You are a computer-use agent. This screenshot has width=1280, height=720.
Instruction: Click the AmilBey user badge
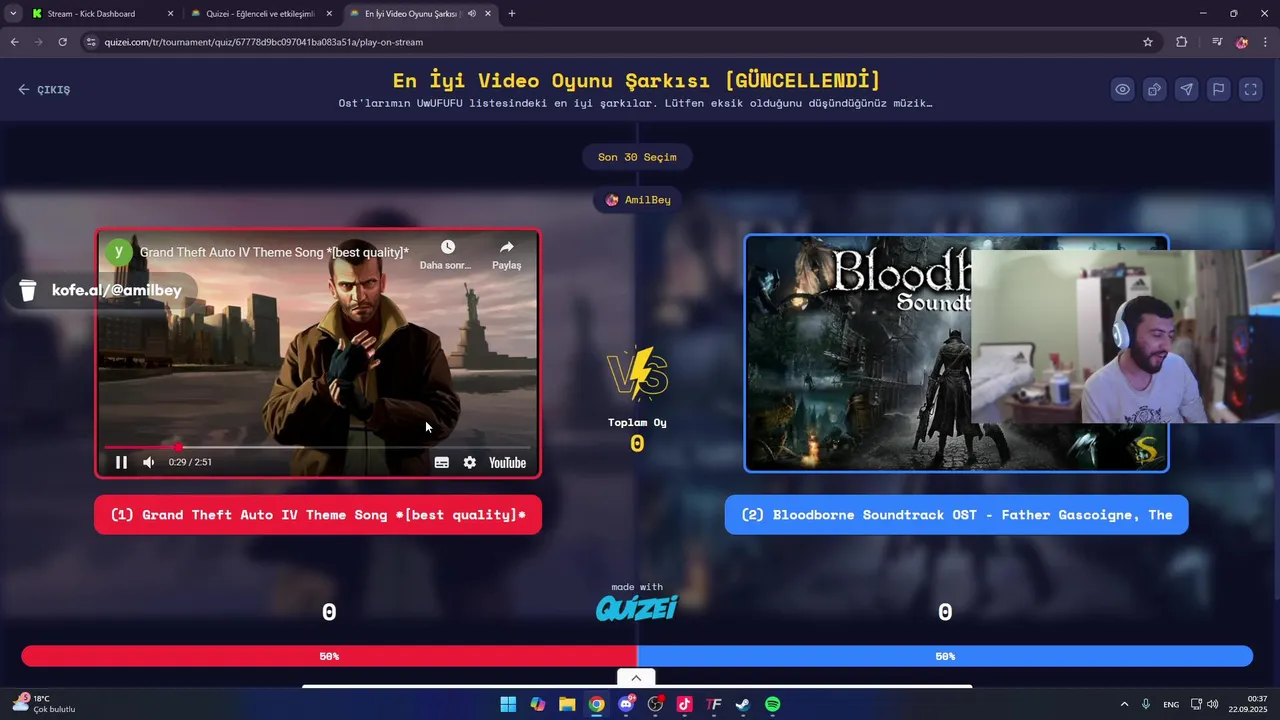click(637, 200)
